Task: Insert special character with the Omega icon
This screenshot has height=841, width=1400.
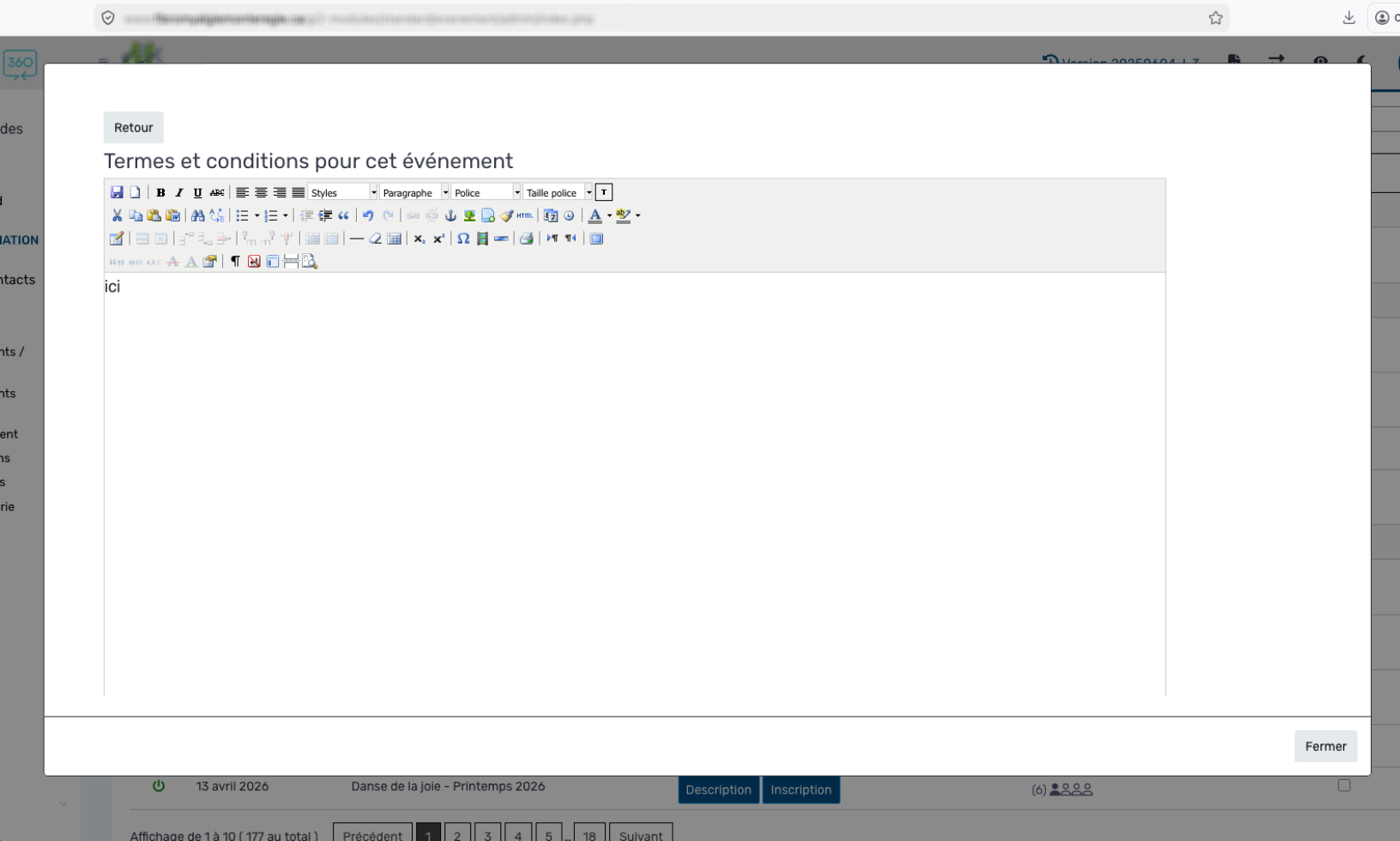Action: (463, 239)
